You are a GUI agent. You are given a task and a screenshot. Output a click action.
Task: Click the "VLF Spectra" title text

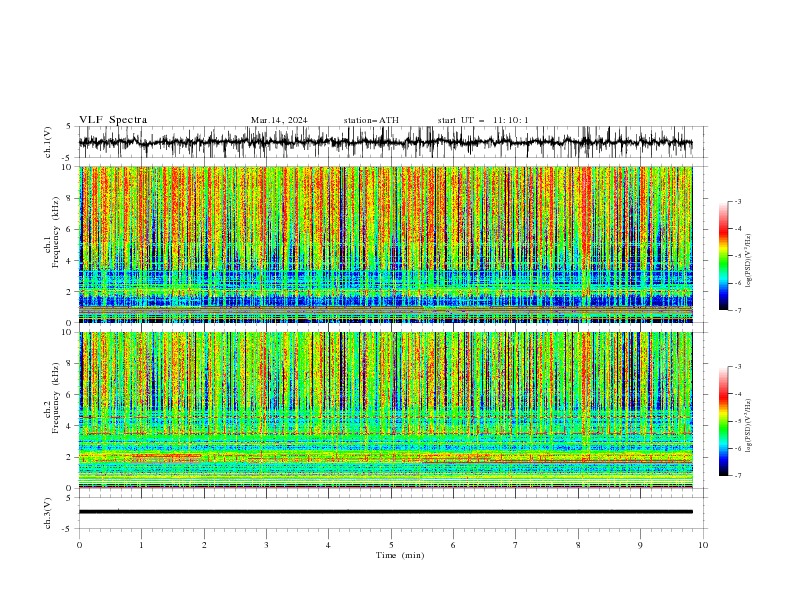pyautogui.click(x=113, y=120)
